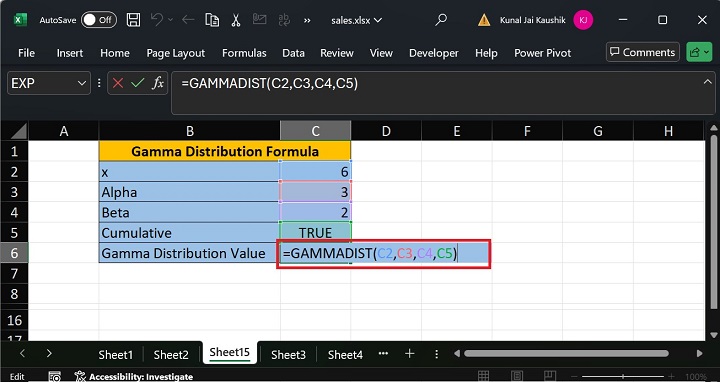The image size is (720, 382).
Task: Click the Find and Replace toolbar icon
Action: coord(284,20)
